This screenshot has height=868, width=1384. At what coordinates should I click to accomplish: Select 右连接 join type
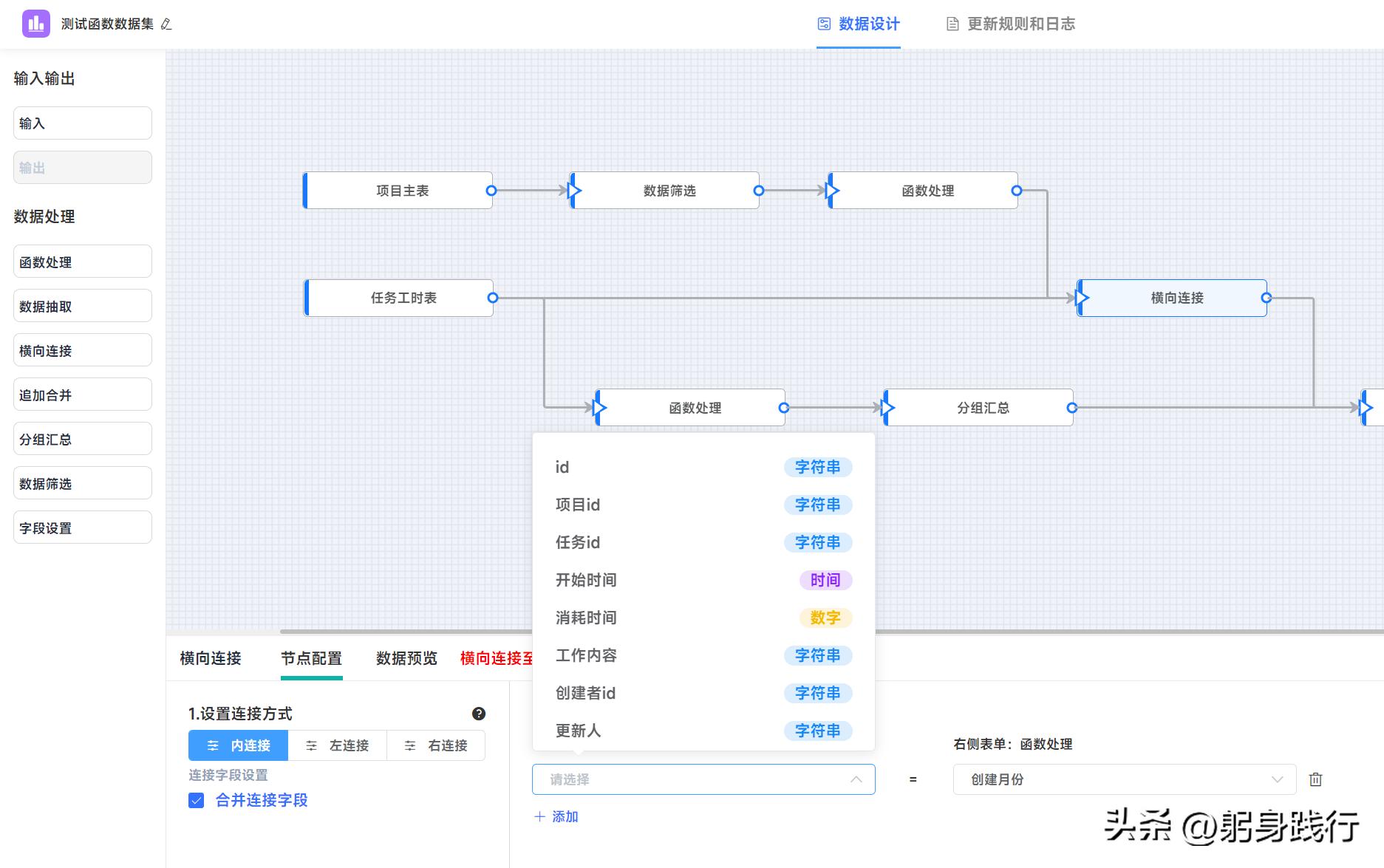436,745
